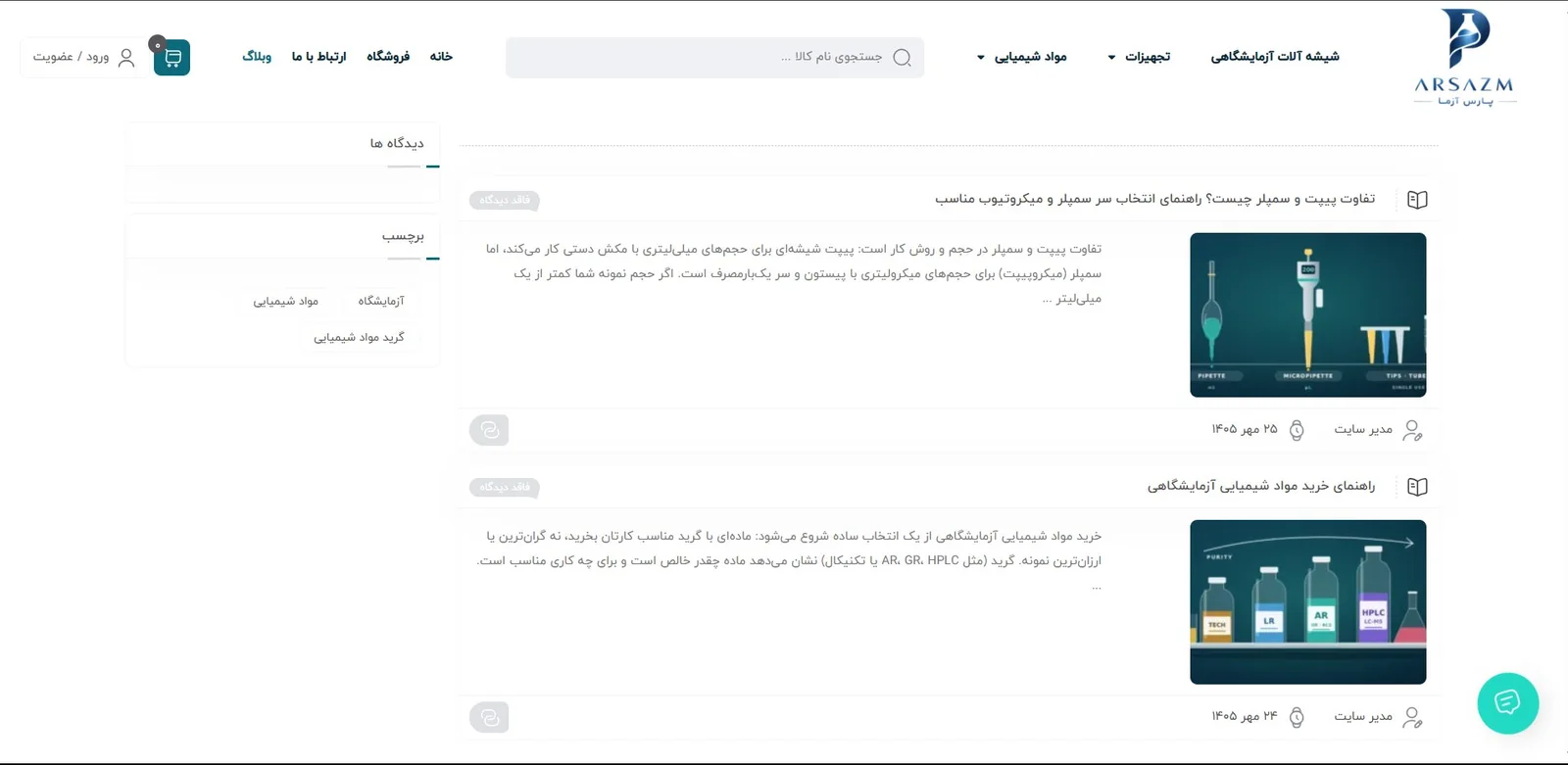Click فاقد دیدگاه badge on chemical guide

pyautogui.click(x=505, y=487)
